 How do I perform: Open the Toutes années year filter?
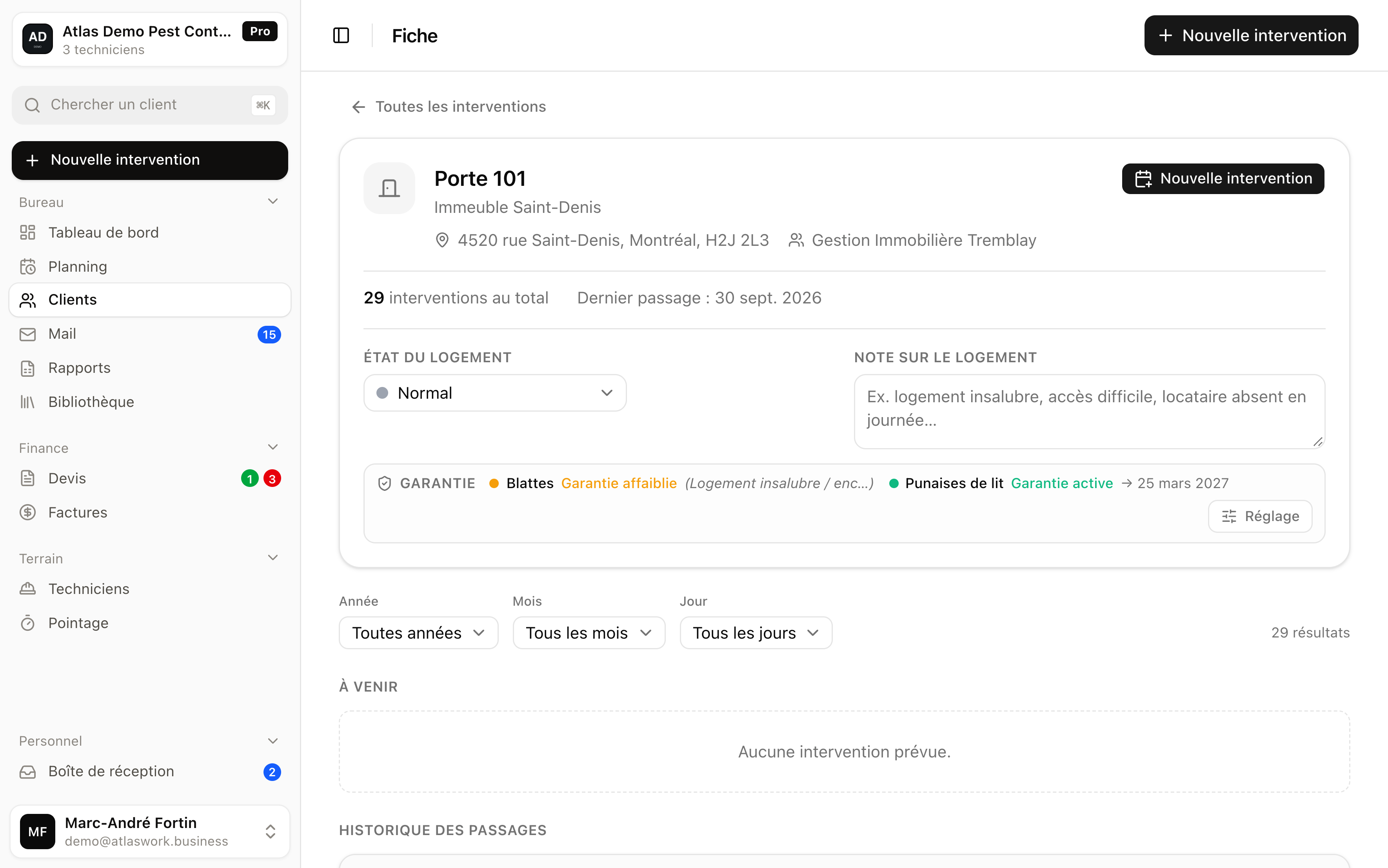tap(418, 633)
